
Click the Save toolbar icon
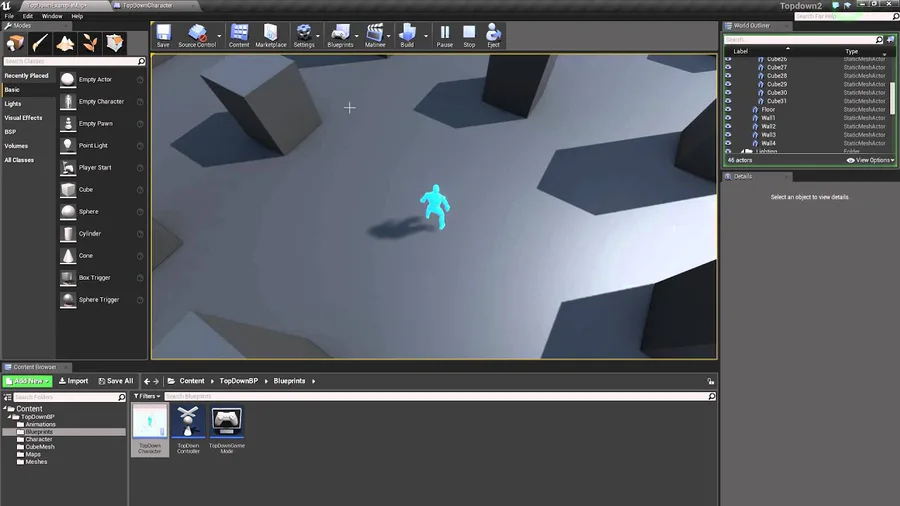coord(163,36)
